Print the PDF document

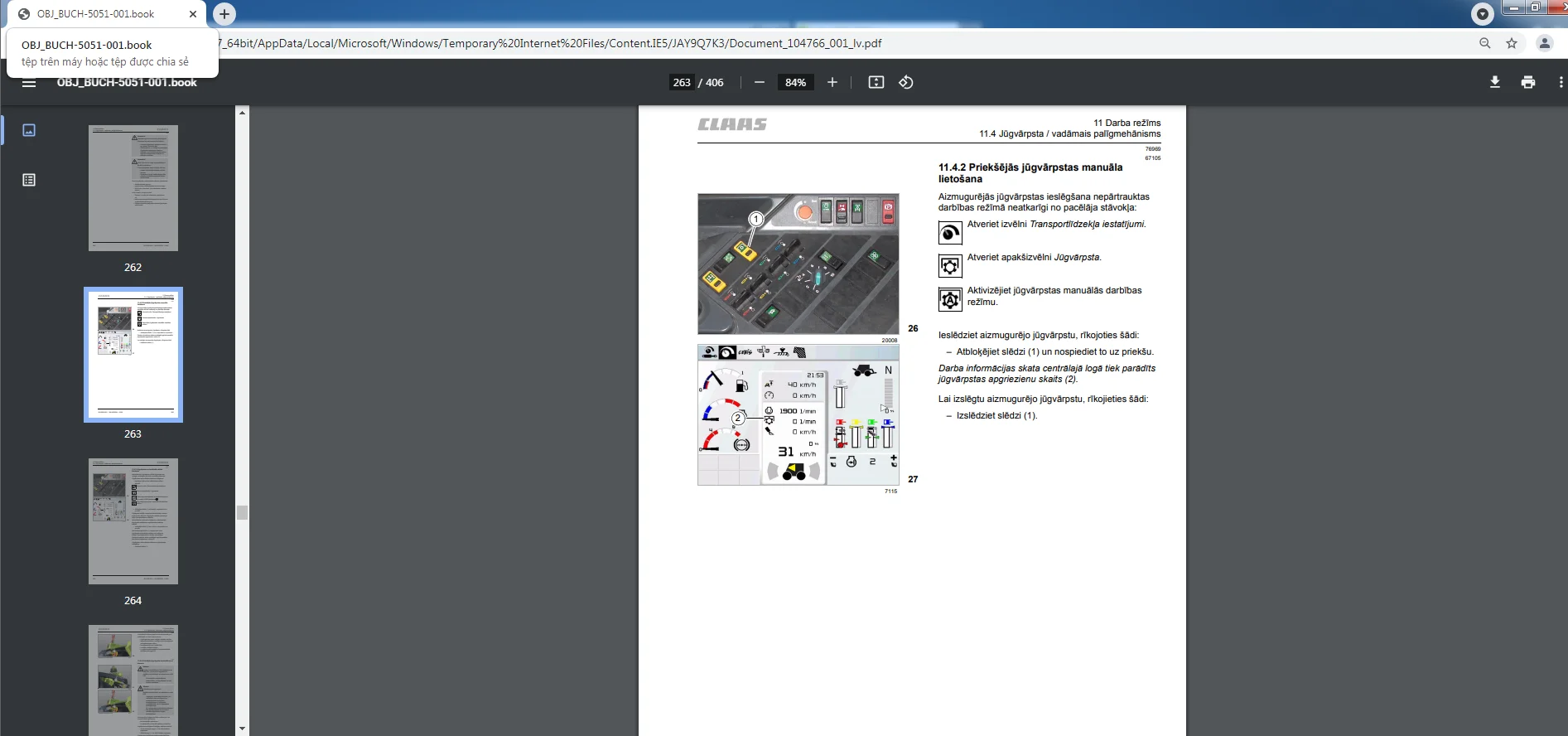click(x=1528, y=82)
